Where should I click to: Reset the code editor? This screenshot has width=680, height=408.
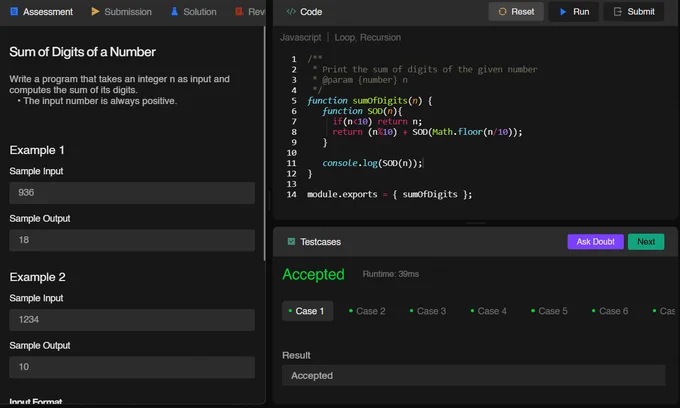click(516, 12)
